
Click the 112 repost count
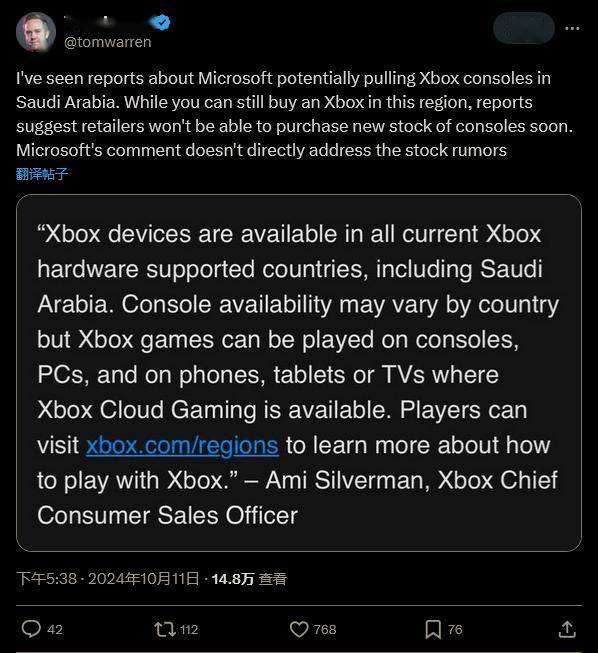(189, 629)
